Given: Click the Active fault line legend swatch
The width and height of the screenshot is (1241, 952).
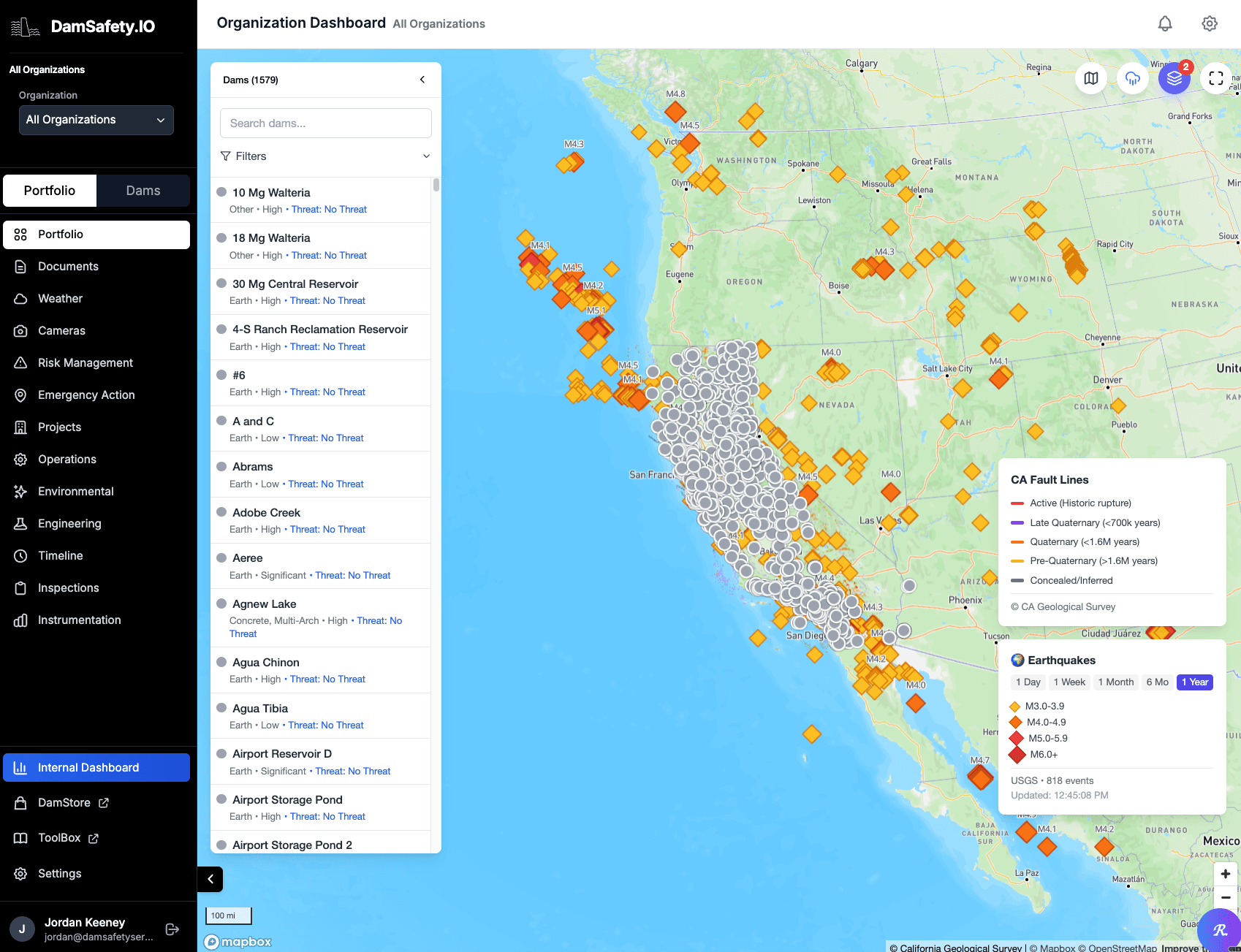Looking at the screenshot, I should (x=1017, y=503).
